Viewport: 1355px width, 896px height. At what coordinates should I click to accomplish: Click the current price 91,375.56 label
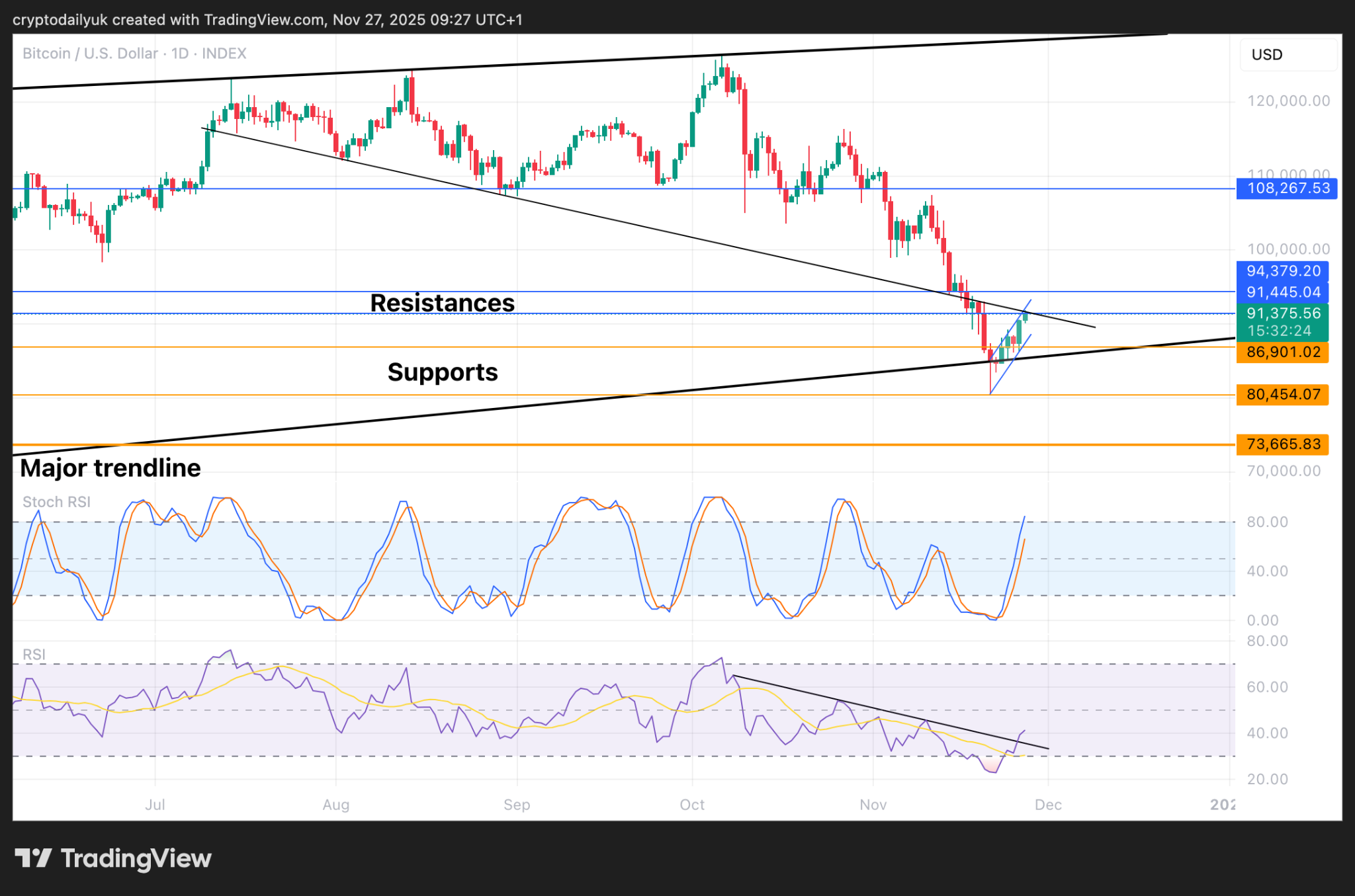[x=1283, y=313]
